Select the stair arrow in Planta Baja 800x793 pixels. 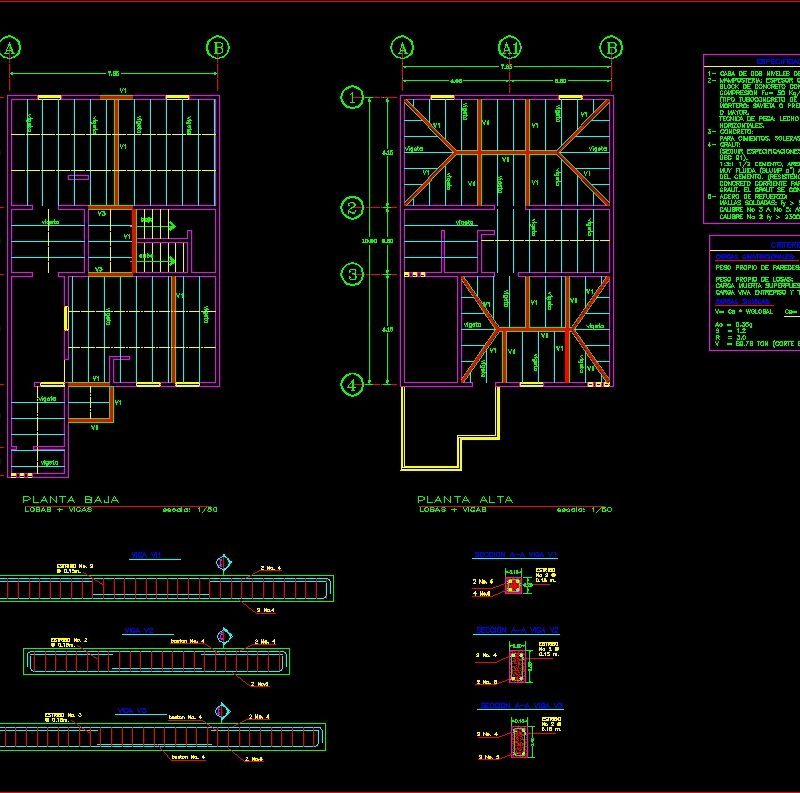coord(170,225)
